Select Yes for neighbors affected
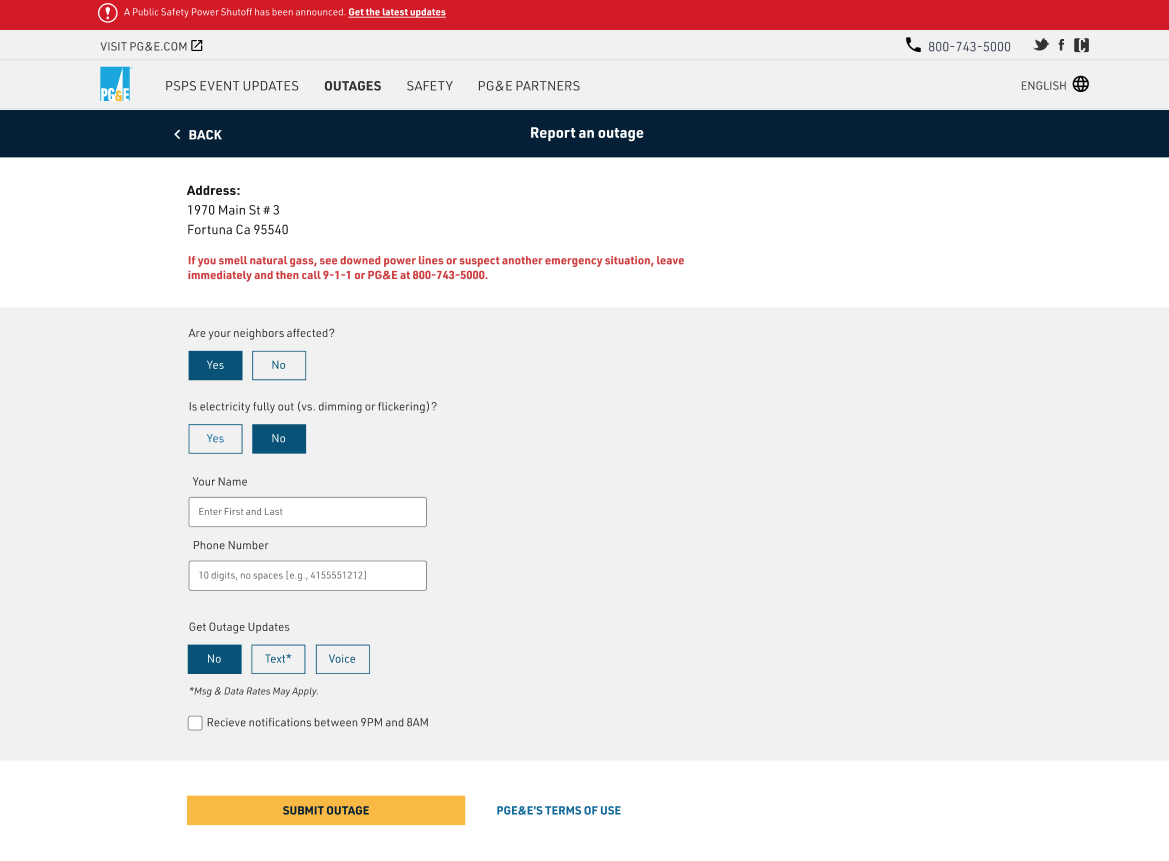The image size is (1169, 861). coord(215,365)
